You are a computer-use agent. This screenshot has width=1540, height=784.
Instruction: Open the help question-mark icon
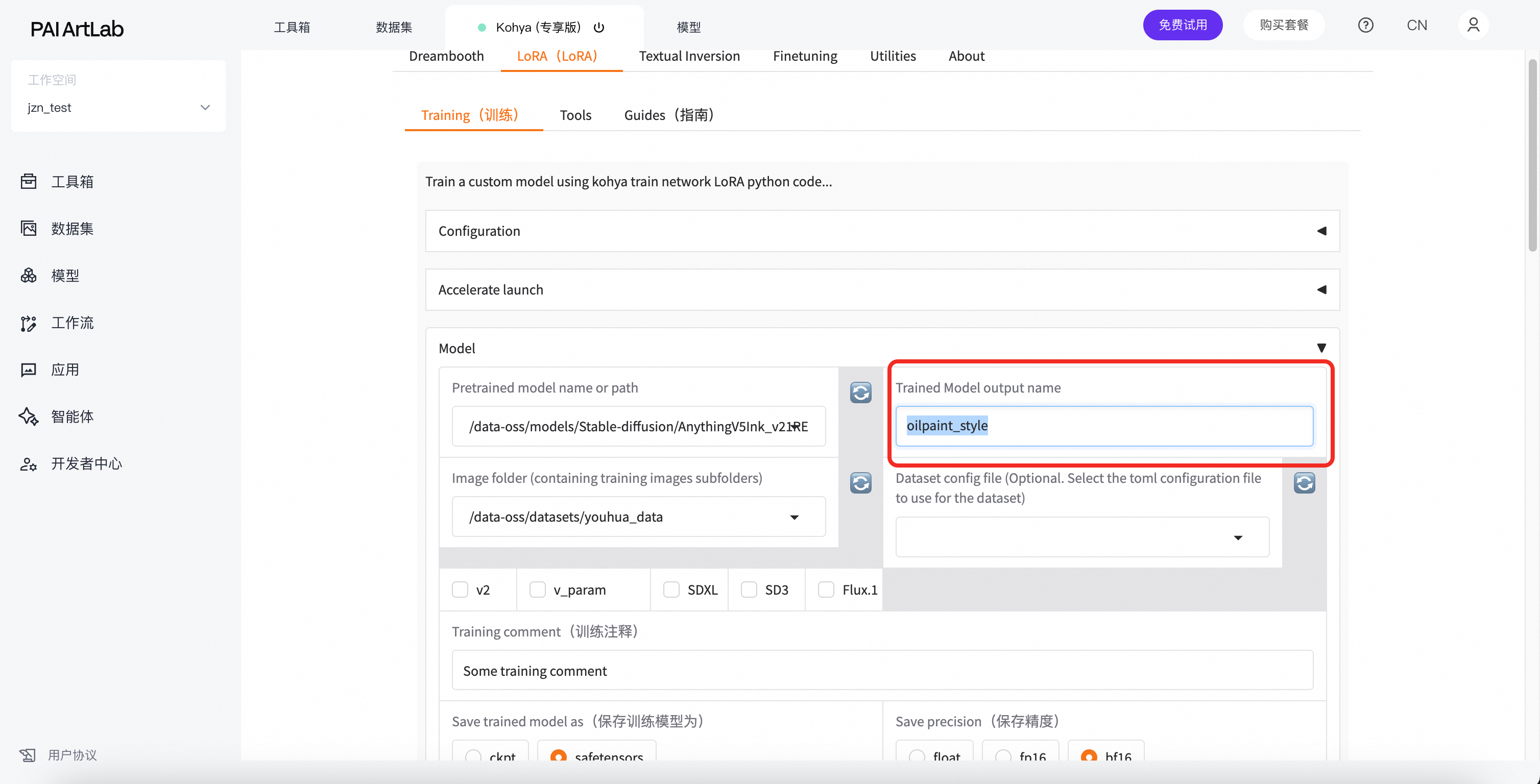[x=1365, y=25]
